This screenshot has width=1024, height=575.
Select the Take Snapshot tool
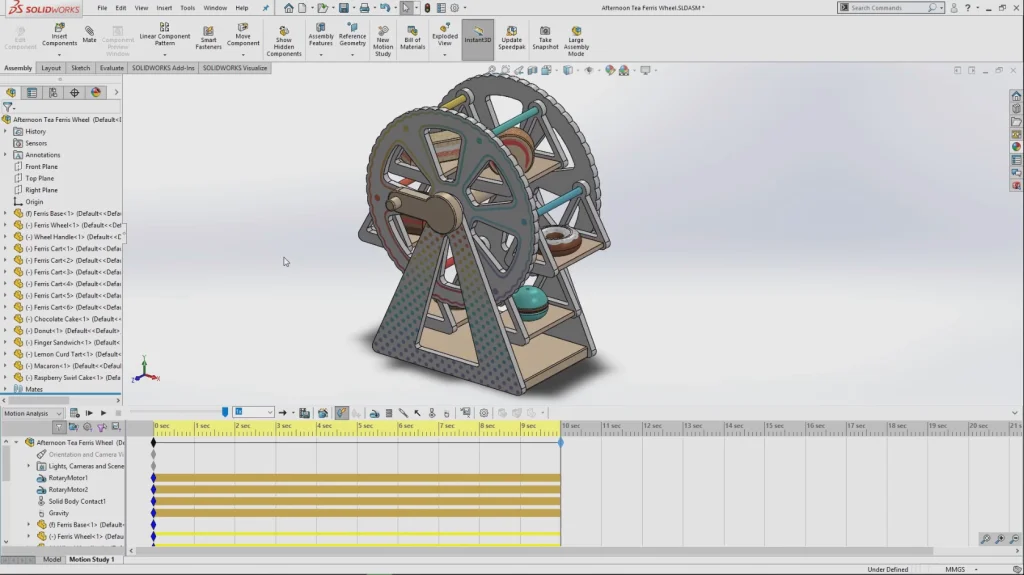point(545,37)
